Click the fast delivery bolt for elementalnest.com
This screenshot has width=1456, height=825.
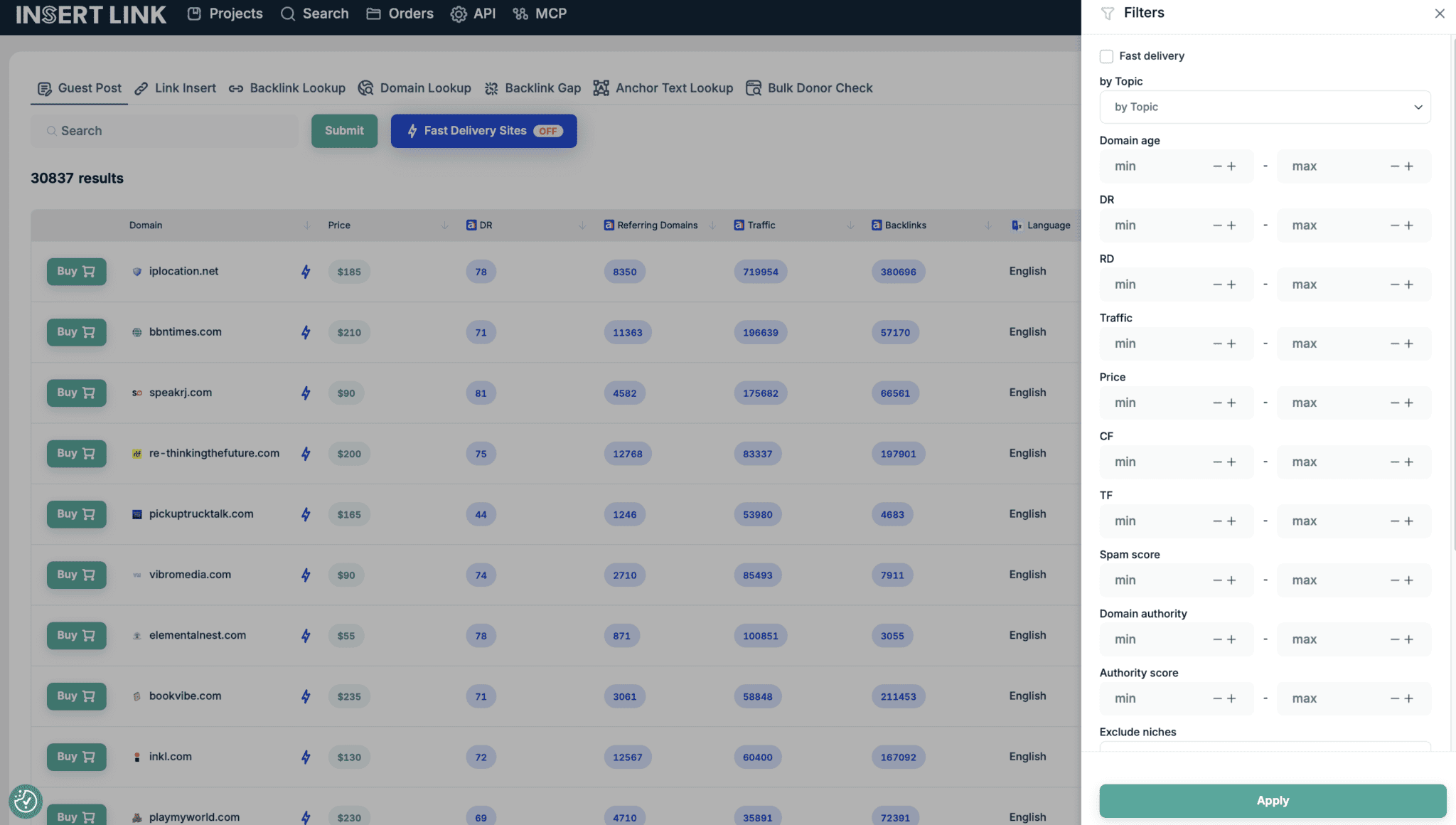(306, 636)
